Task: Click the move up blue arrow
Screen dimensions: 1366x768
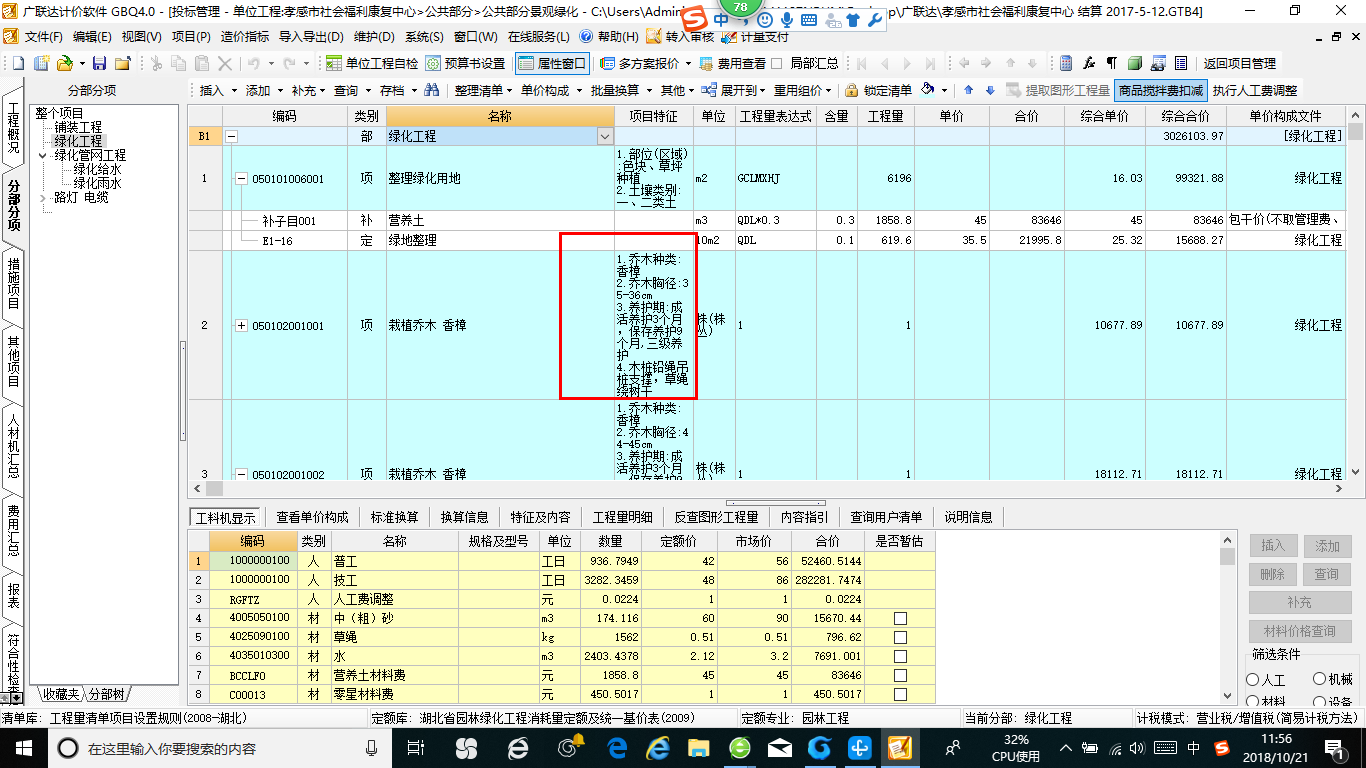Action: 969,90
